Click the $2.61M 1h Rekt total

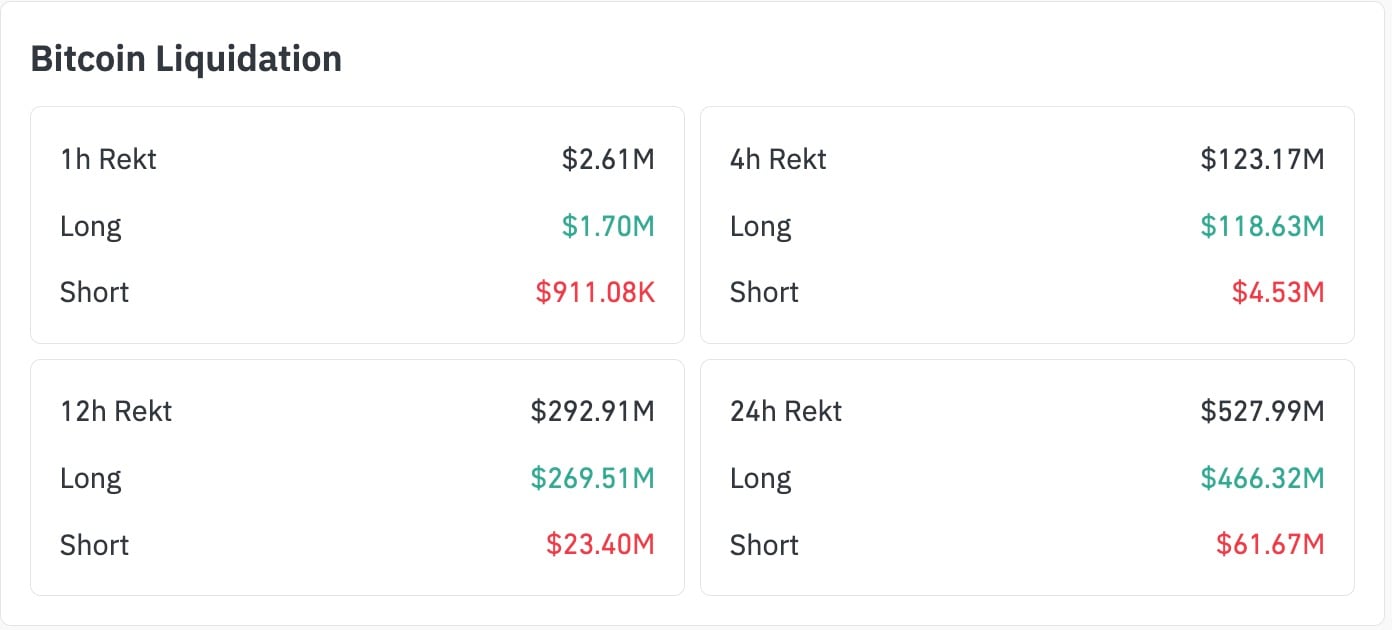pyautogui.click(x=607, y=159)
